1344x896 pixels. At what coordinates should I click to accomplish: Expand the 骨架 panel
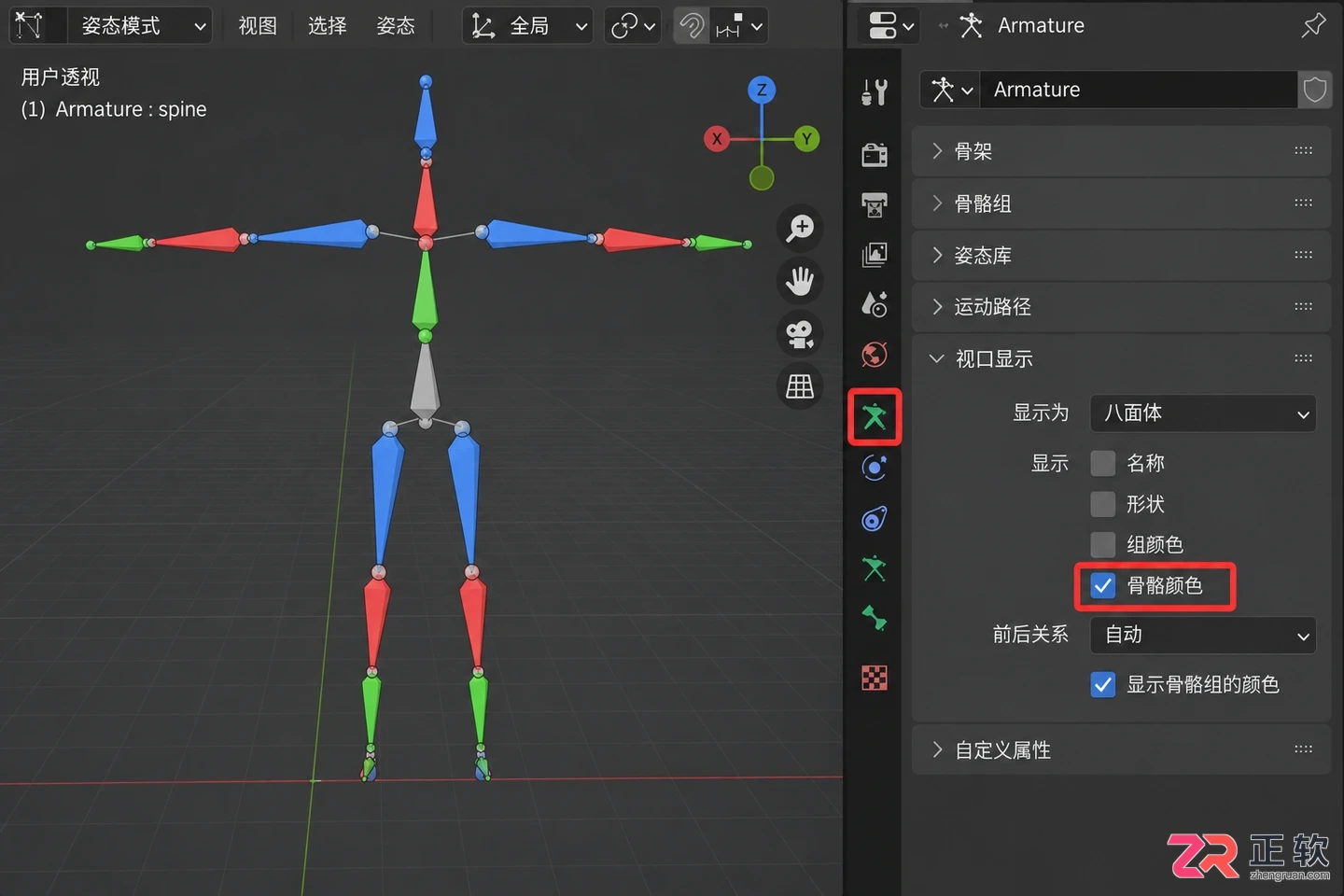pos(1121,151)
